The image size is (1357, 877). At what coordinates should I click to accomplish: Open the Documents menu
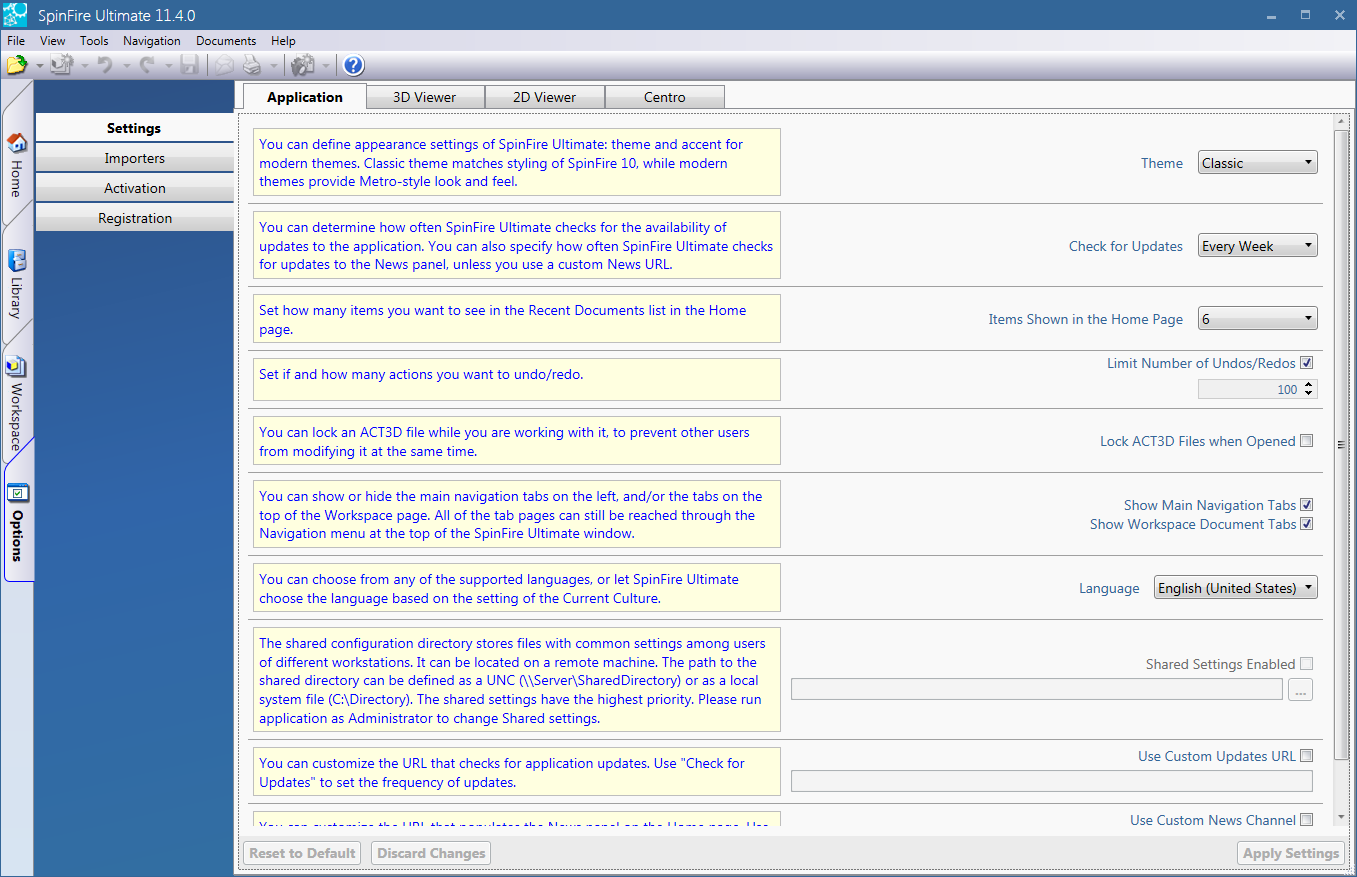click(226, 41)
